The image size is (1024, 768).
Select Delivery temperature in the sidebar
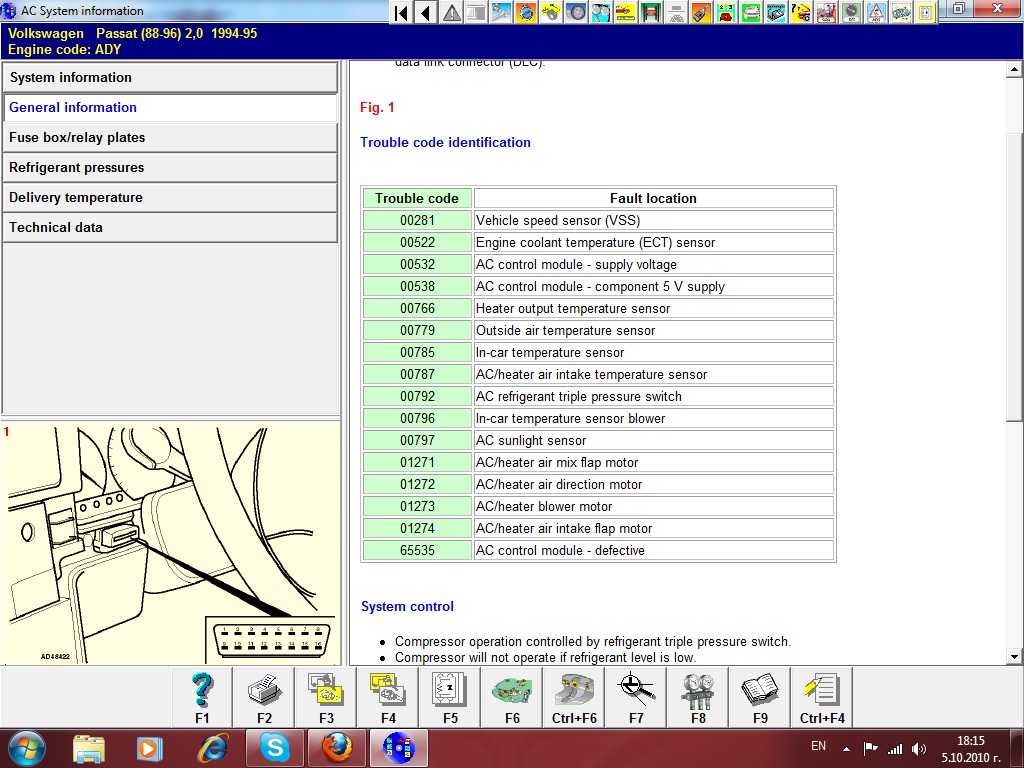(170, 198)
